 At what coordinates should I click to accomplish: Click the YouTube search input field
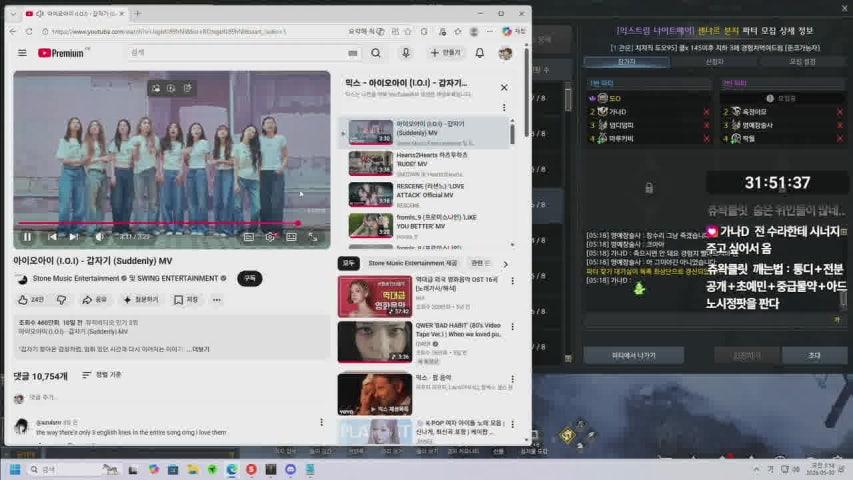click(237, 53)
